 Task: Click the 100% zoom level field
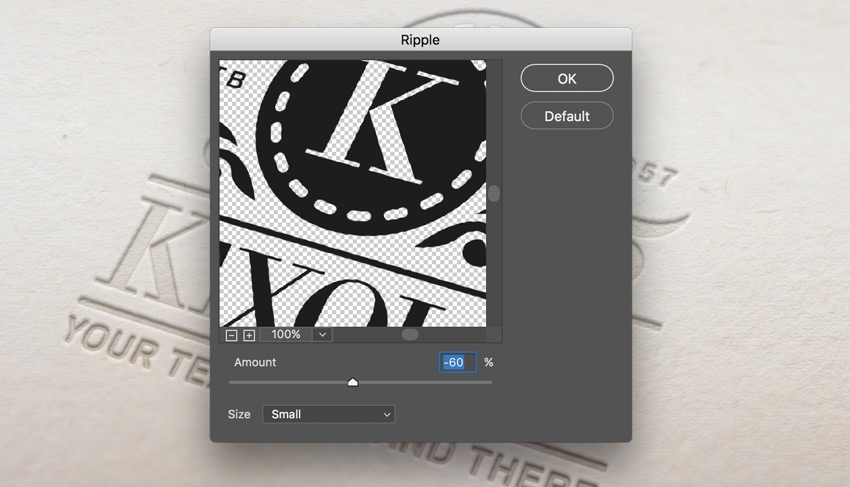point(286,335)
